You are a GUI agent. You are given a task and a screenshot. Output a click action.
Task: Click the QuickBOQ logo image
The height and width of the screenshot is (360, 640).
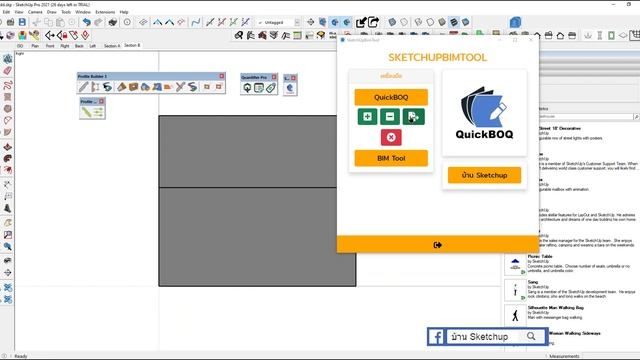point(484,113)
